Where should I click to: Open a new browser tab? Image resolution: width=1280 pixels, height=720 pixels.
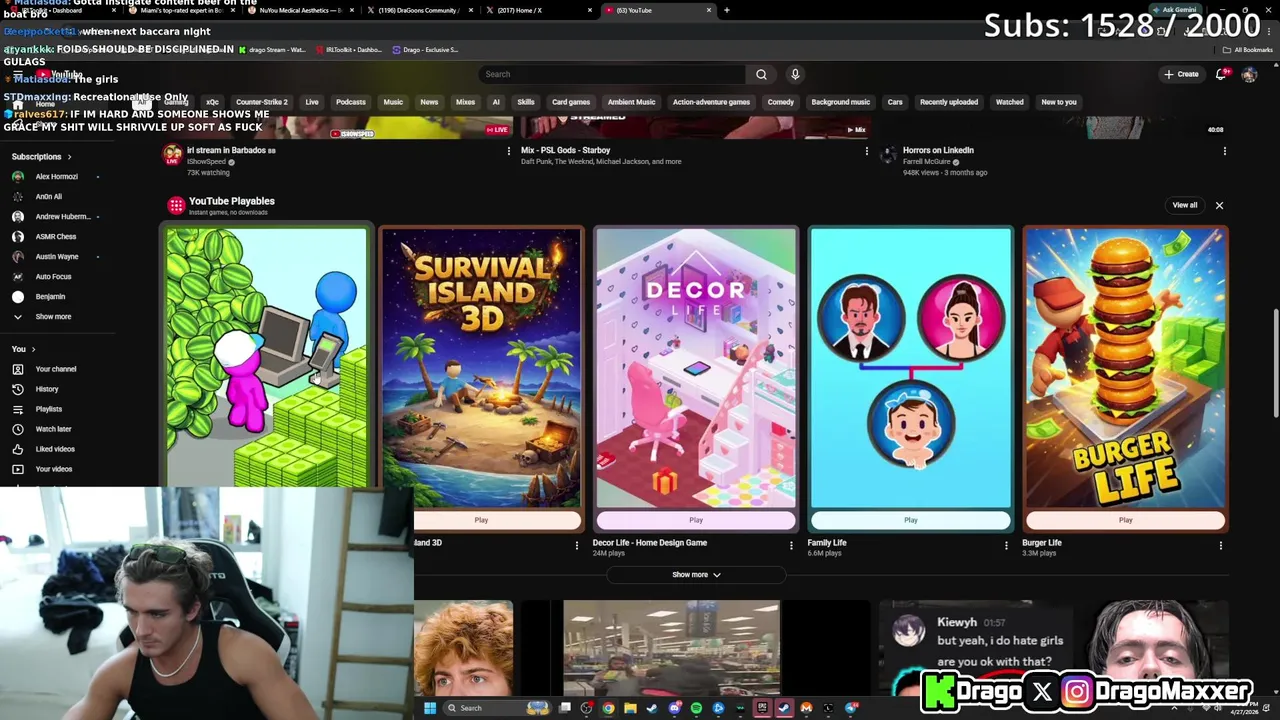726,10
